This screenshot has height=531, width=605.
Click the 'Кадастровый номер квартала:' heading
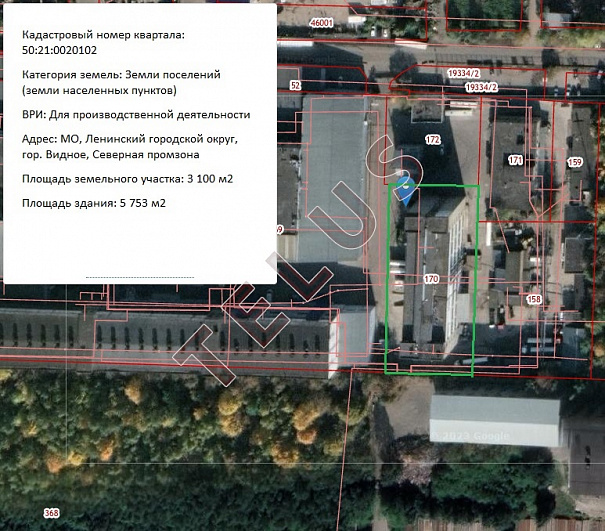103,35
